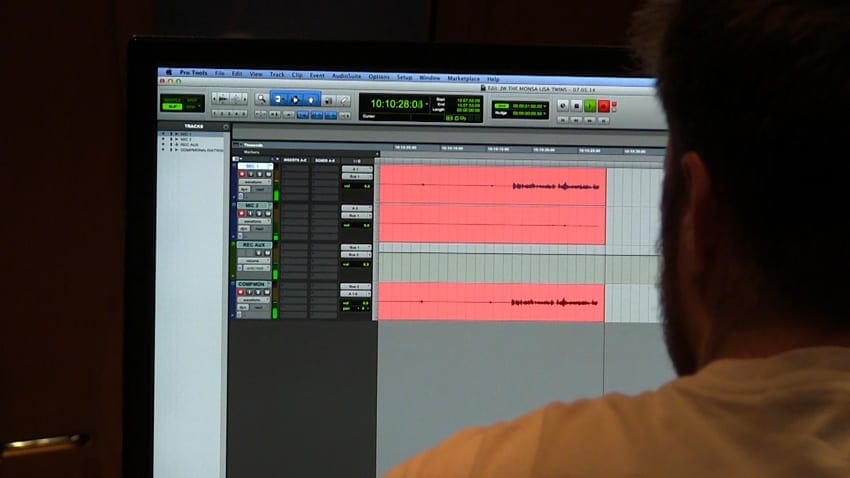This screenshot has height=478, width=850.
Task: Click the Stop transport button
Action: click(576, 105)
